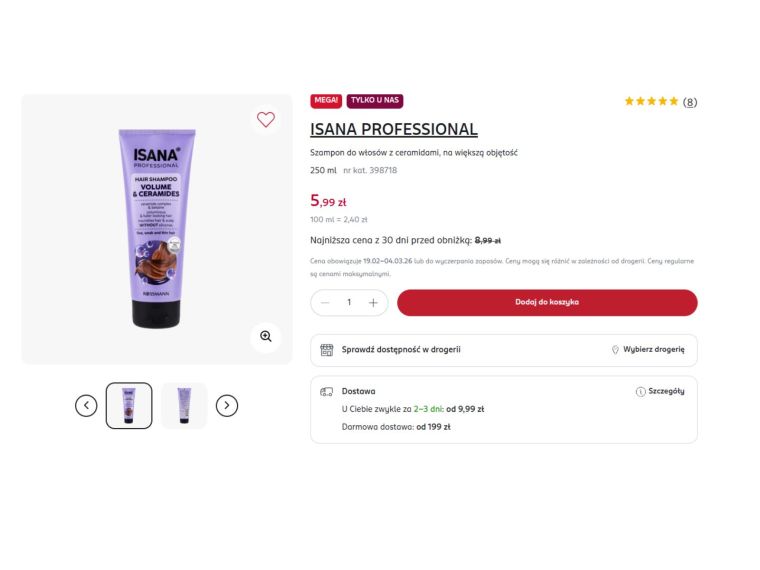
Task: Add item with Dodaj do koszyka button
Action: (x=547, y=302)
